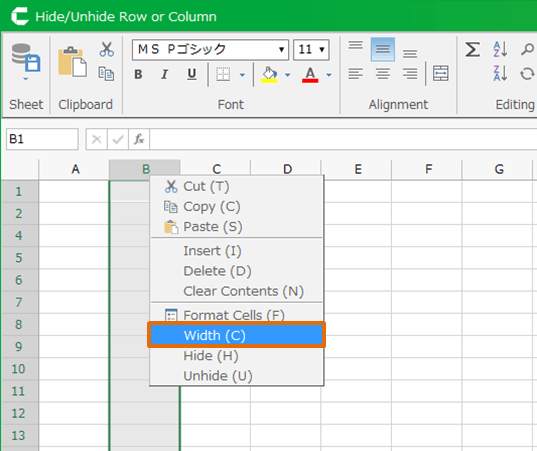Click the app logo in title bar
Screen dimensions: 537x451
[x=20, y=16]
